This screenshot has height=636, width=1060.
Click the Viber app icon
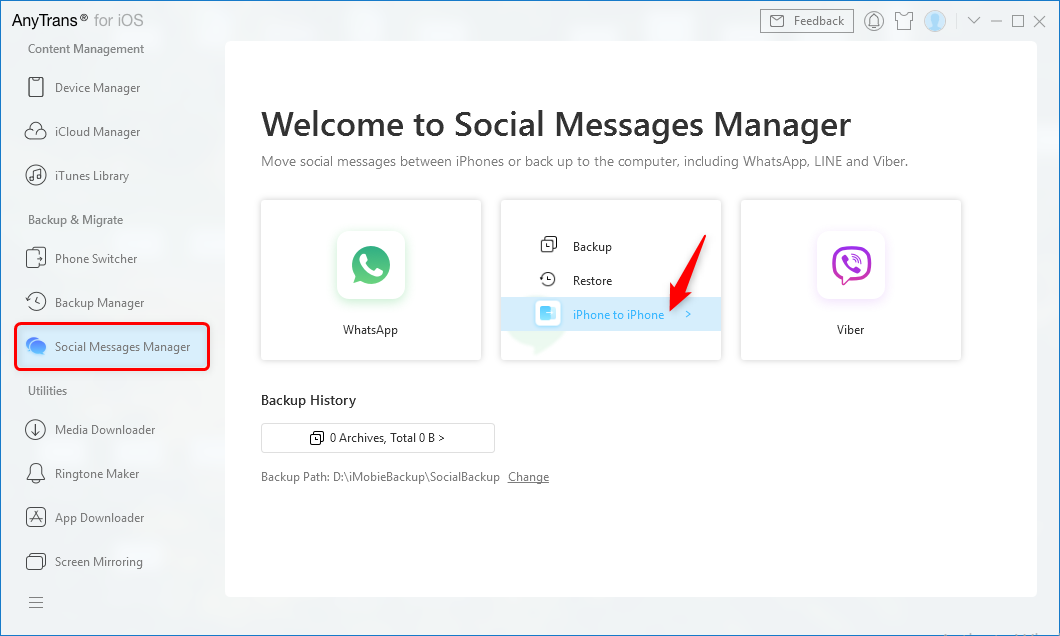pos(850,265)
